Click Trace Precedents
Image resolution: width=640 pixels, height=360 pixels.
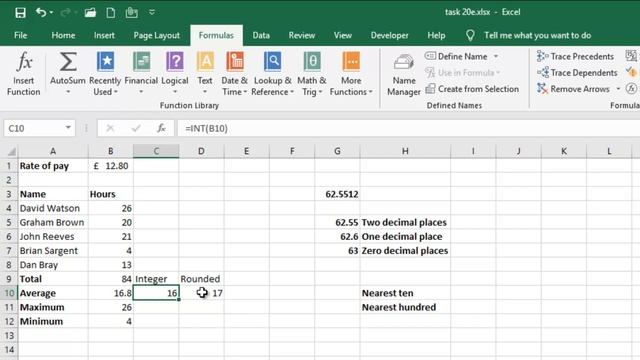coord(576,56)
